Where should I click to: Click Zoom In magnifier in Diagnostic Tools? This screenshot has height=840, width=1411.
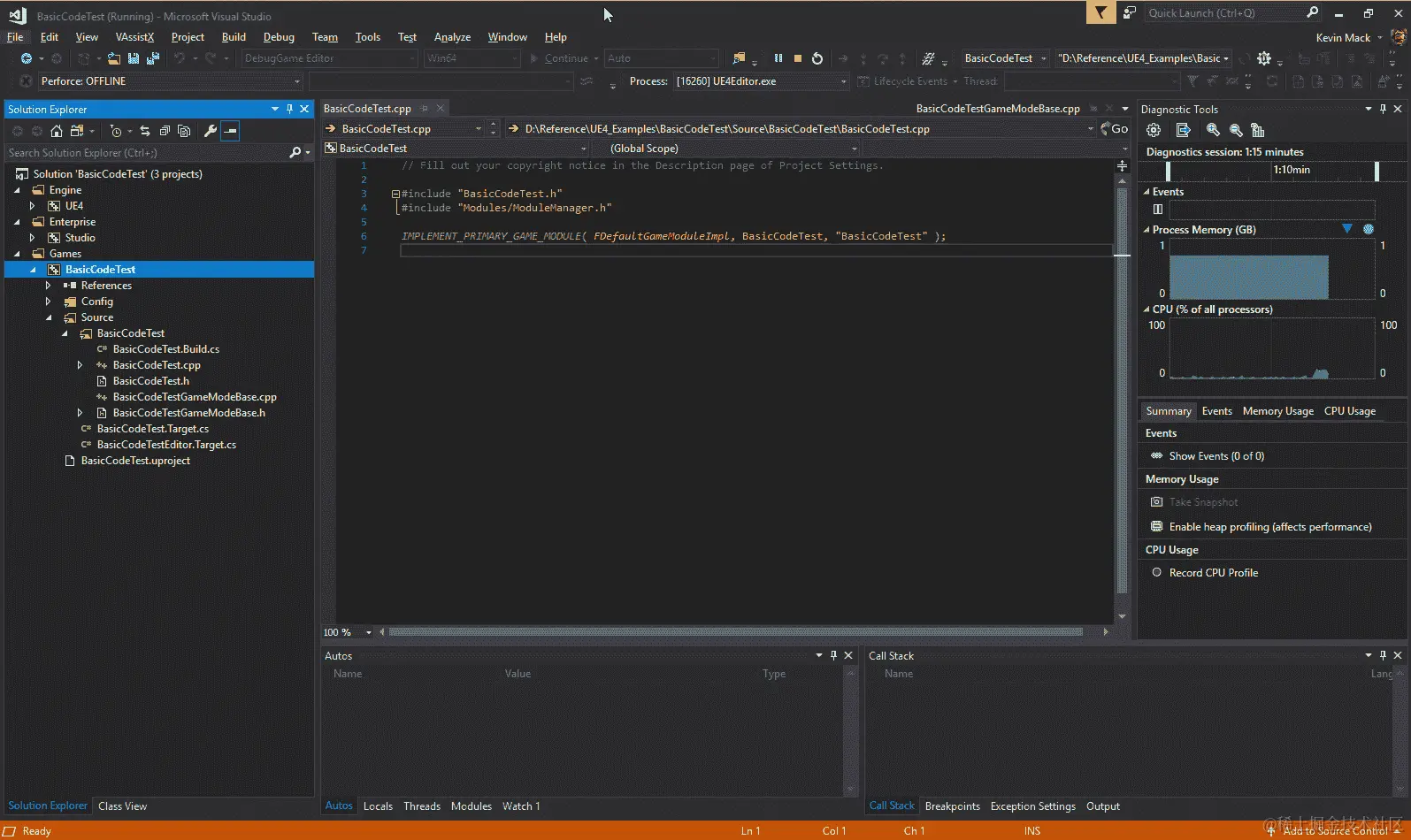[x=1213, y=130]
